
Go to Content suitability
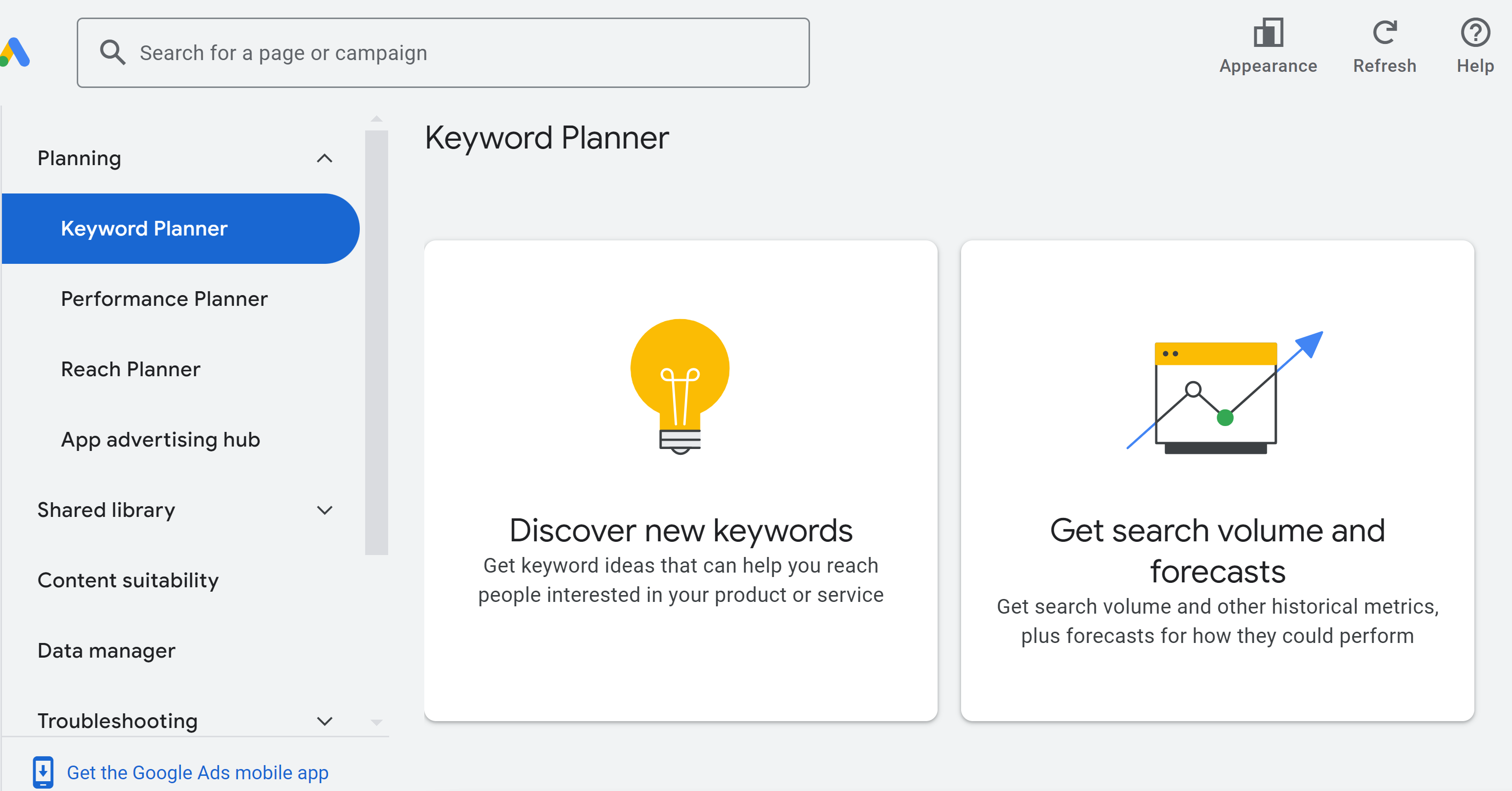click(128, 580)
